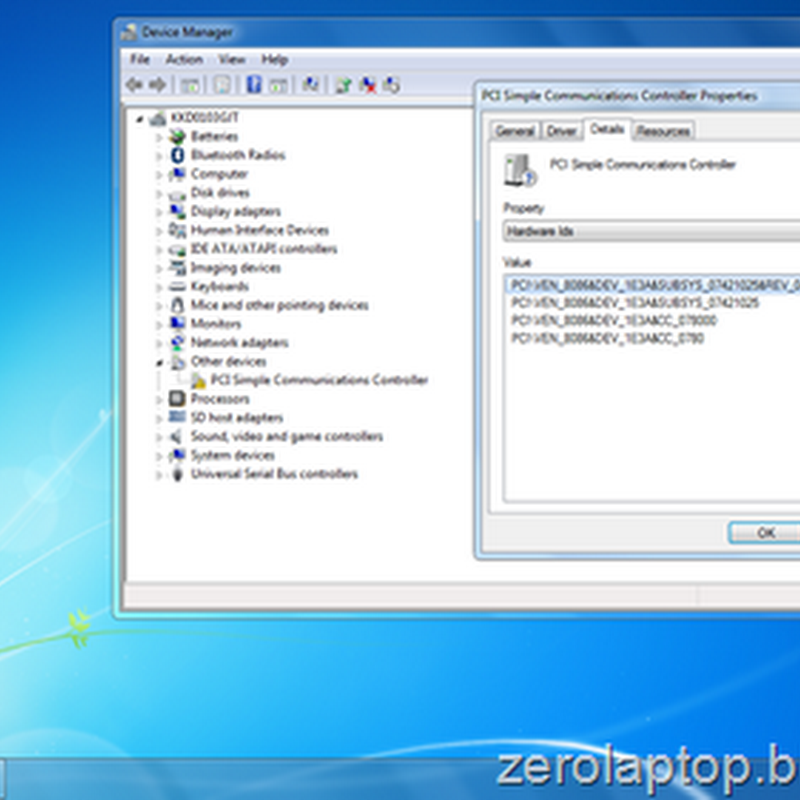
Task: Click the Processors icon
Action: coord(177,398)
